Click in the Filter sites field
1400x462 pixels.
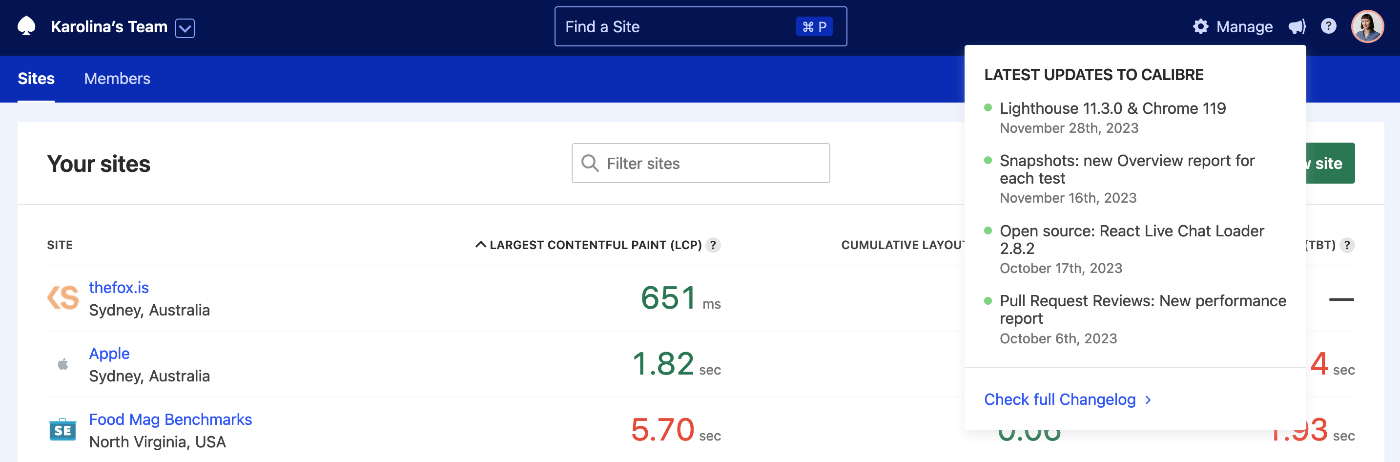[x=712, y=163]
